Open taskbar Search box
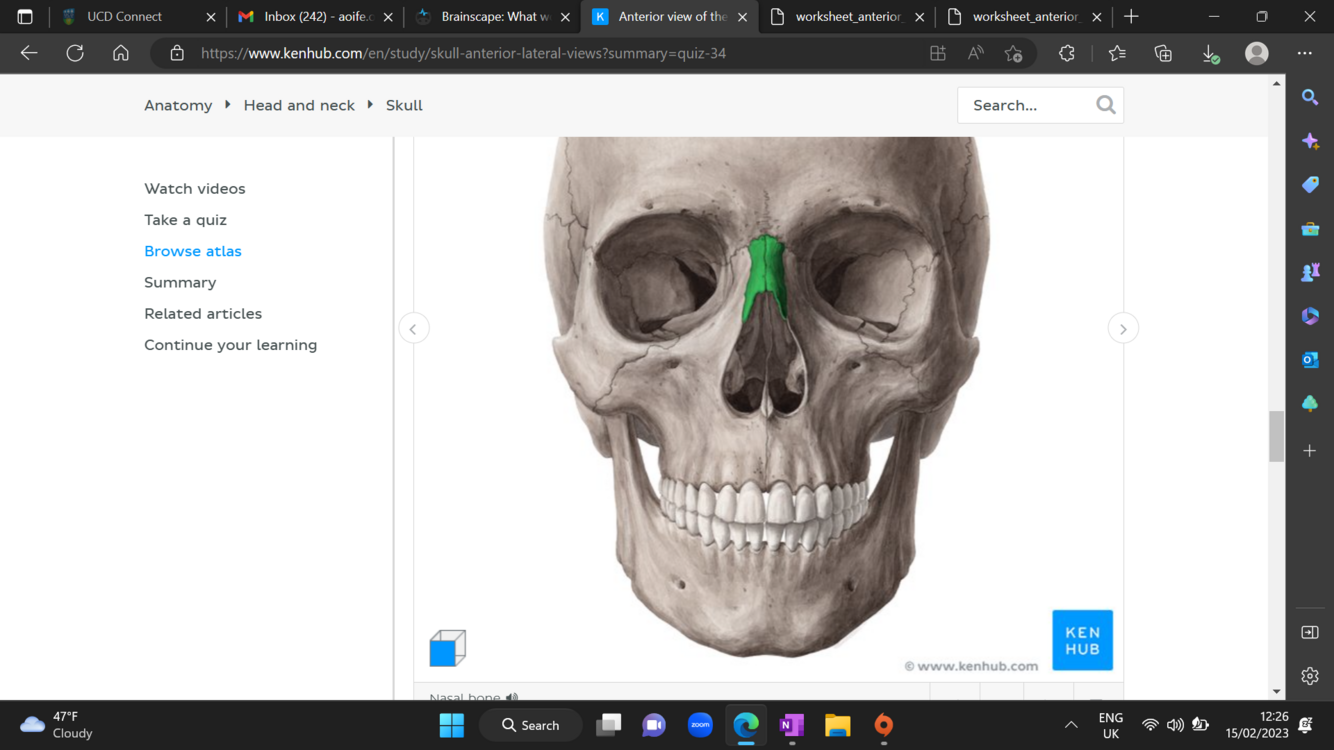Viewport: 1334px width, 750px height. 531,725
